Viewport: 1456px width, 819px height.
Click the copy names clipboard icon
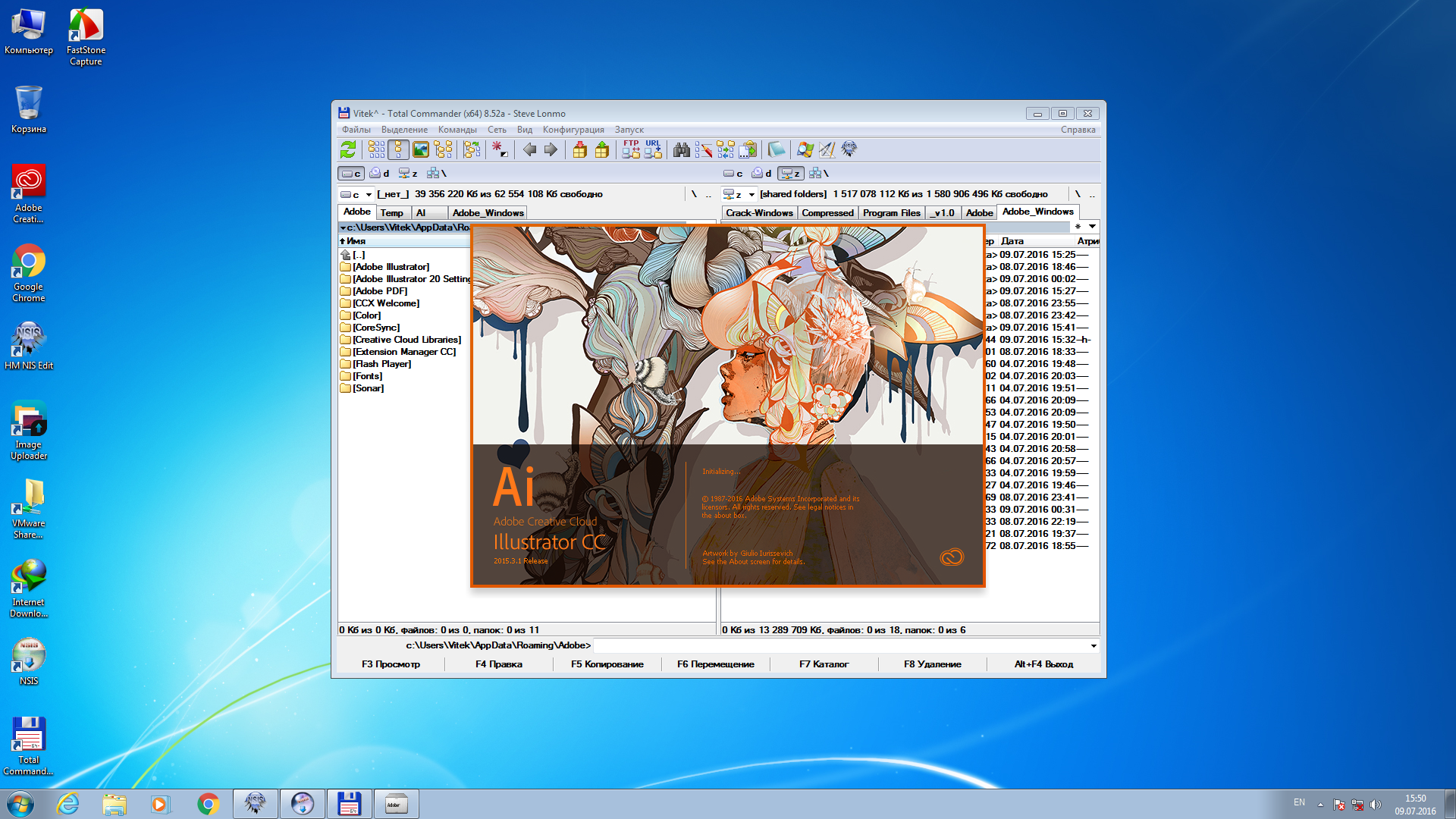click(x=748, y=149)
